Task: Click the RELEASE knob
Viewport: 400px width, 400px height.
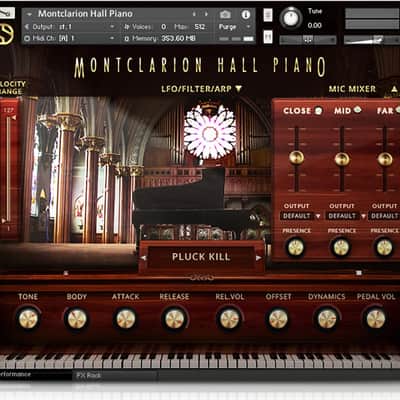Action: [x=175, y=319]
